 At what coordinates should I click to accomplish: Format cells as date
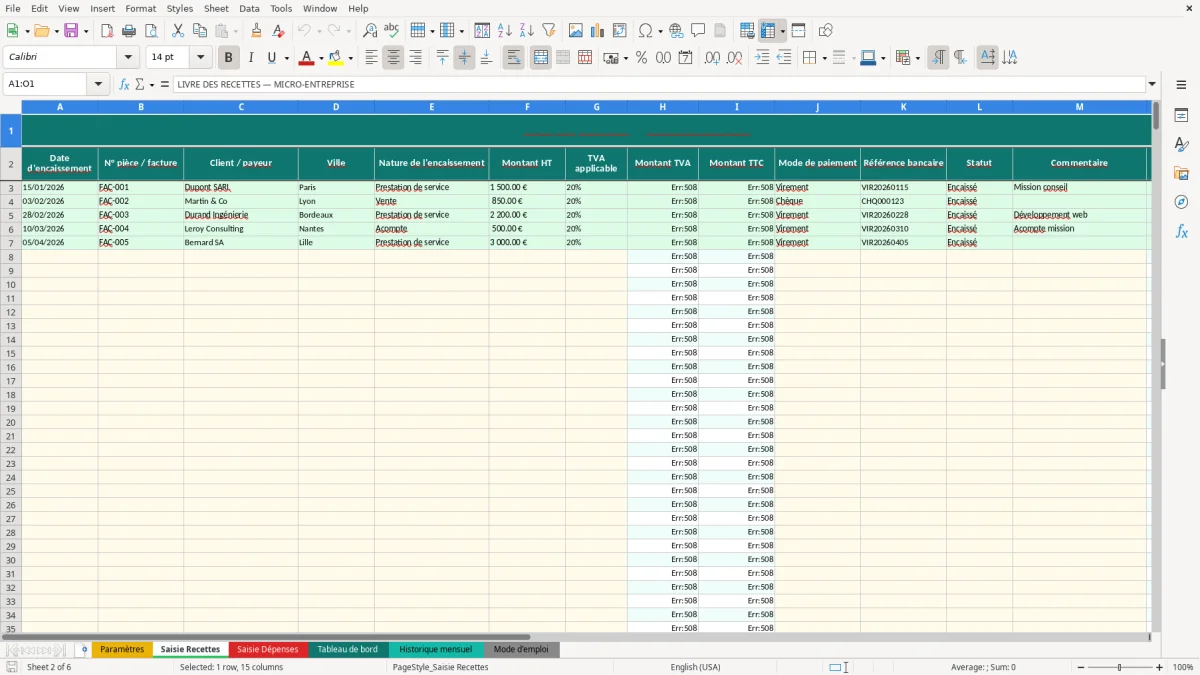coord(685,58)
